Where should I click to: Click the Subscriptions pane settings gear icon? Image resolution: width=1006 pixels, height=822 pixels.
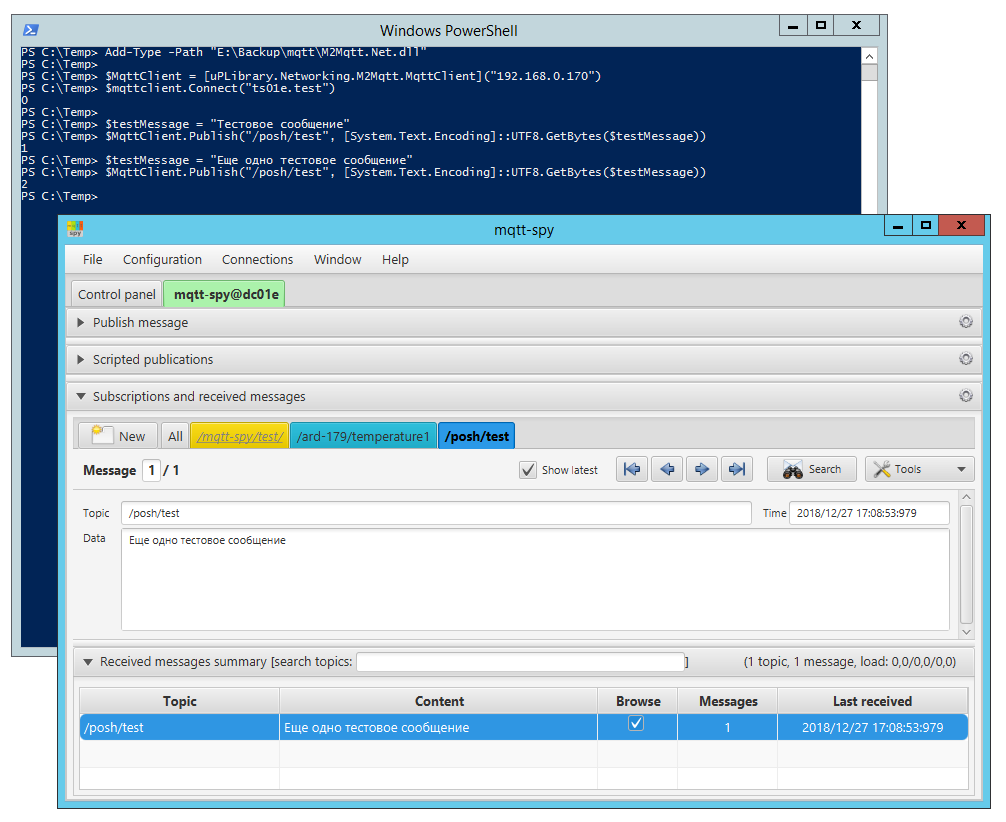click(x=965, y=396)
